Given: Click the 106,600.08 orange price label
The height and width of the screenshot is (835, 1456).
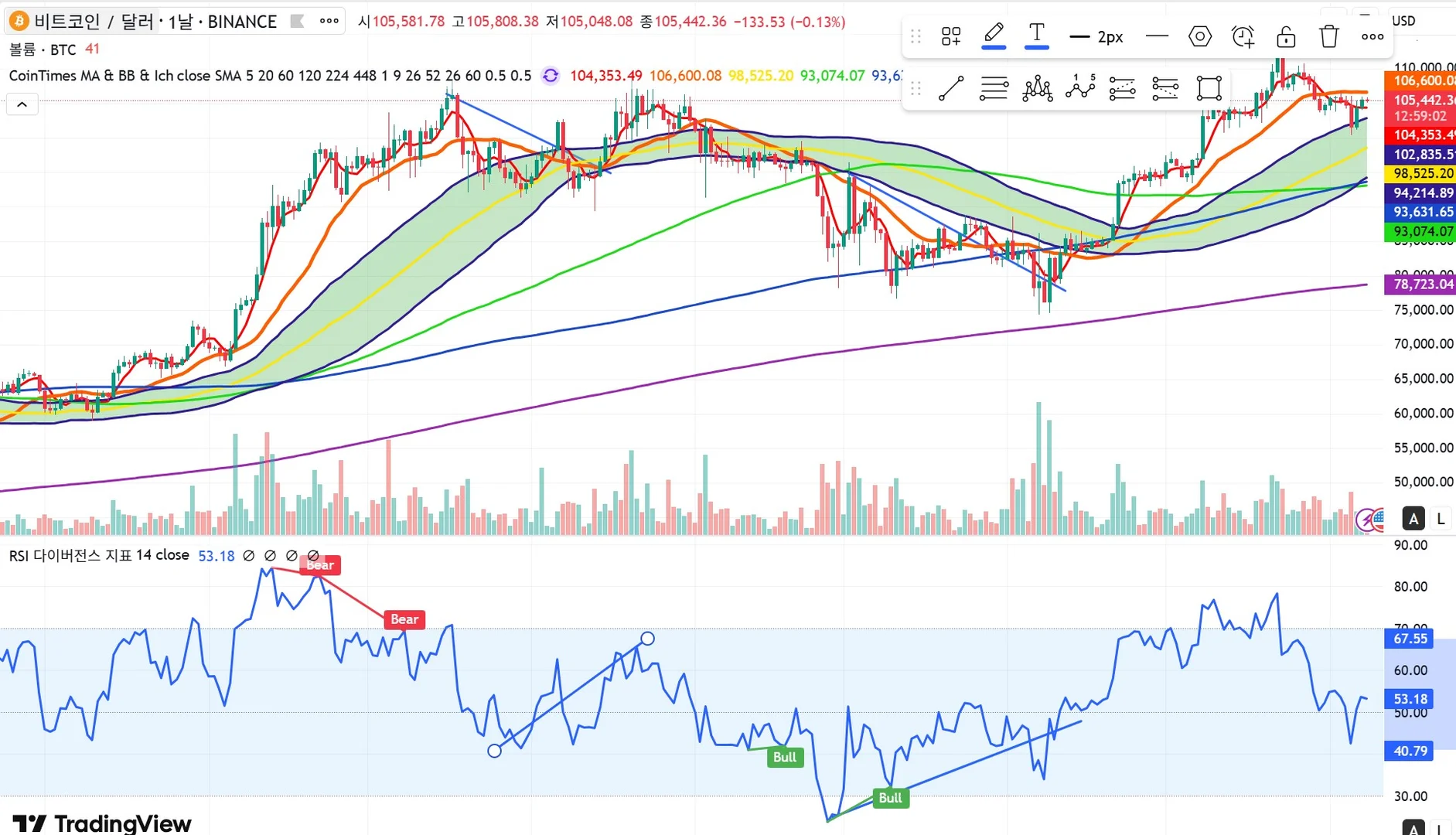Looking at the screenshot, I should click(1420, 80).
